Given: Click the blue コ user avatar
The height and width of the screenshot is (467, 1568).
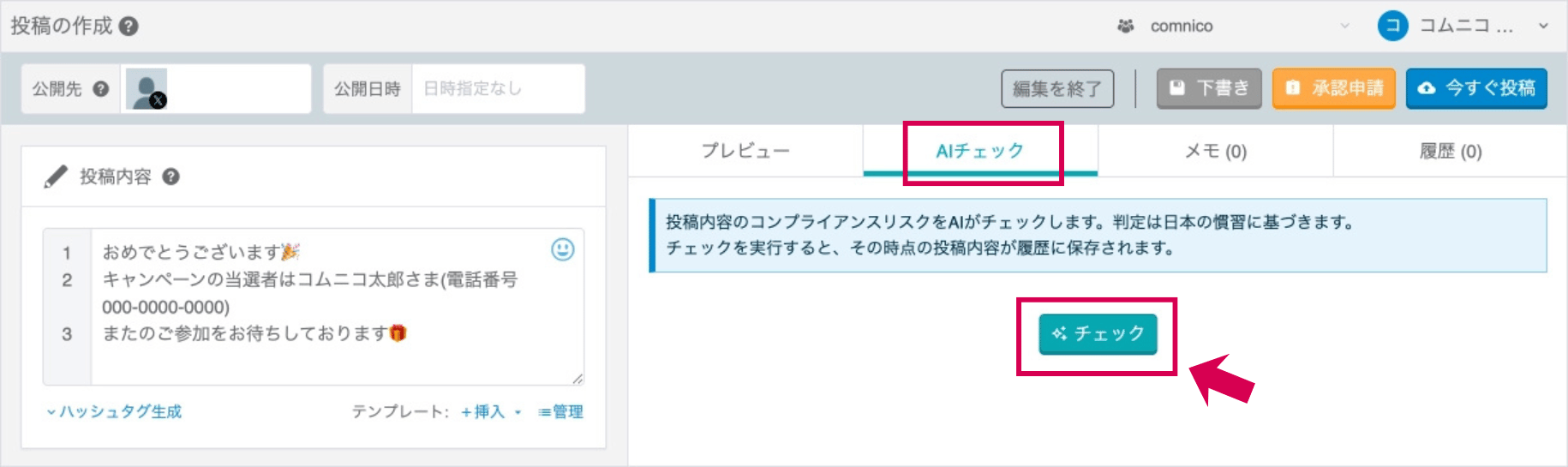Looking at the screenshot, I should point(1392,26).
